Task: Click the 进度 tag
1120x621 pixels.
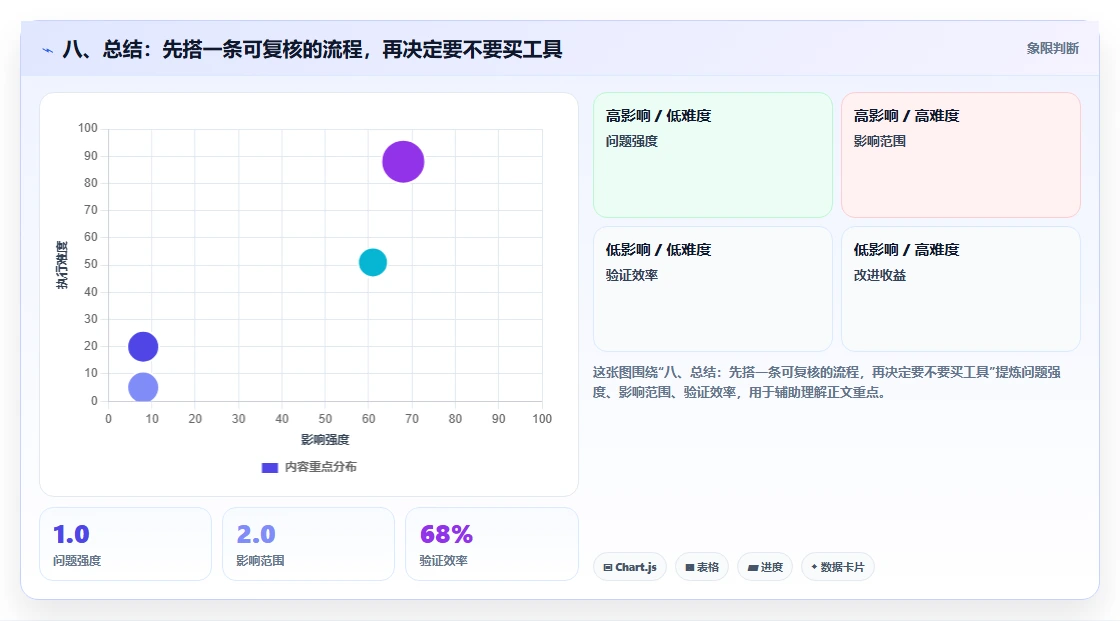Action: pyautogui.click(x=765, y=567)
